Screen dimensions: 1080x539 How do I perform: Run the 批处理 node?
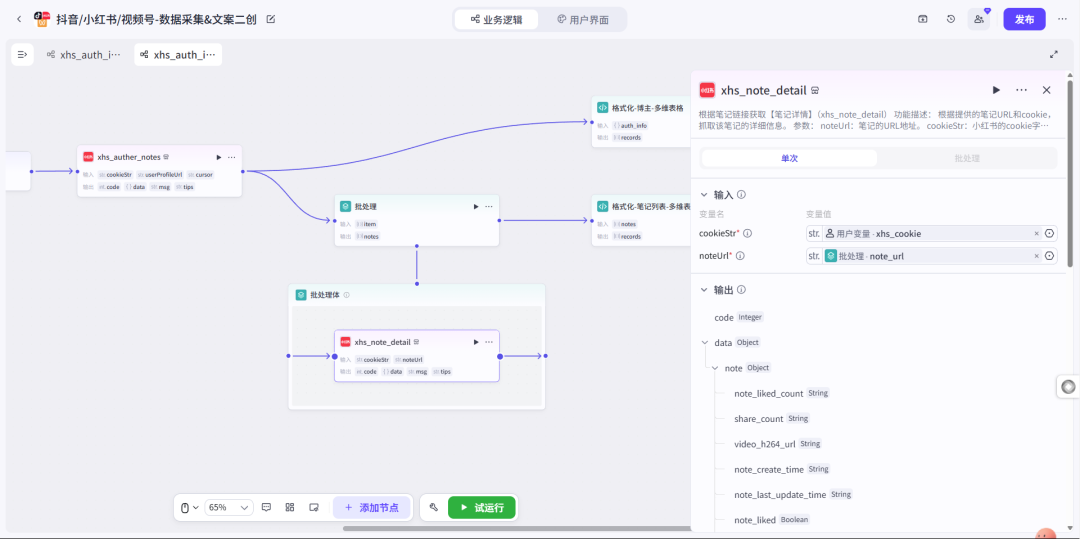[475, 207]
